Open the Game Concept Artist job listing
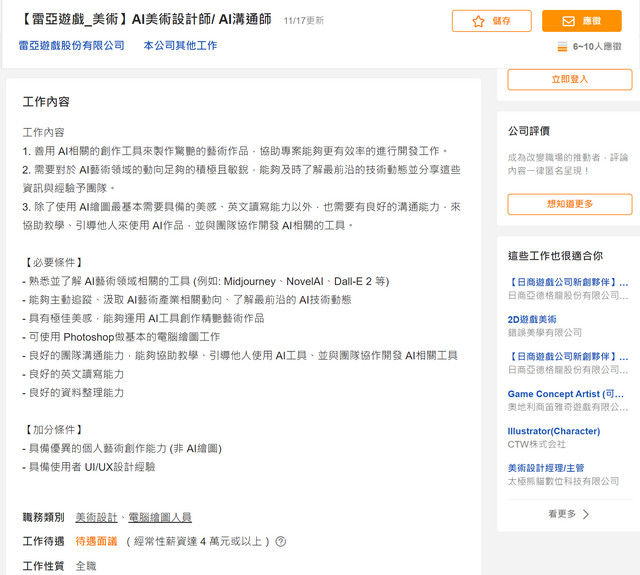 (565, 394)
